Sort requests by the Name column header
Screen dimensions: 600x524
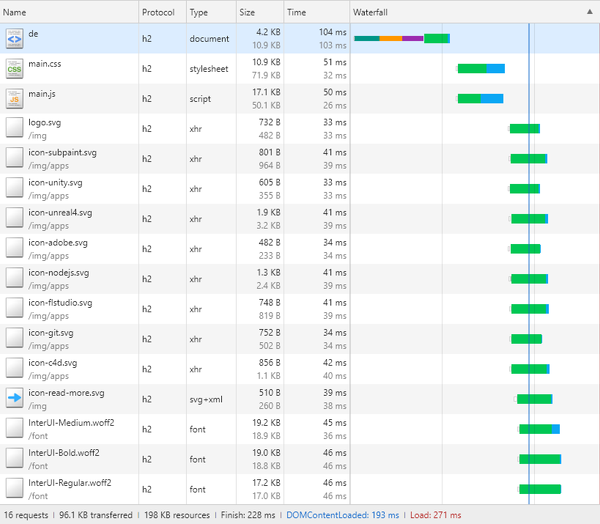pyautogui.click(x=69, y=12)
